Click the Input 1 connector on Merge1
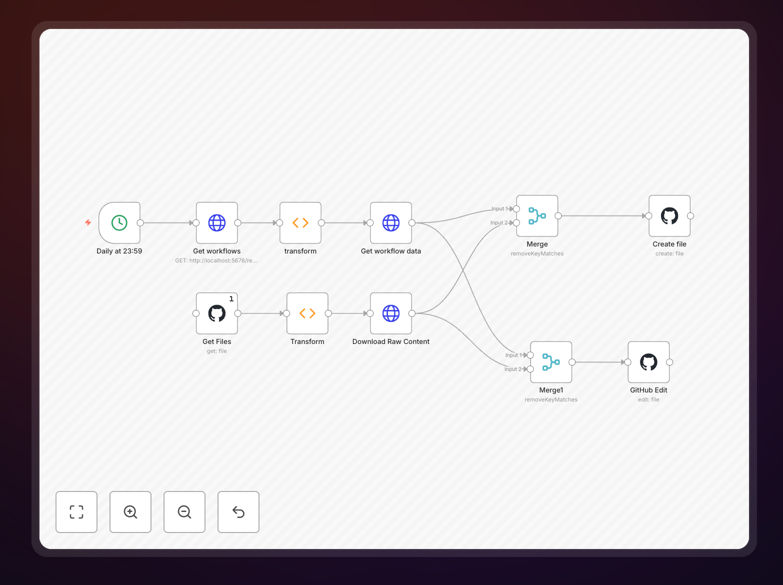Image resolution: width=783 pixels, height=585 pixels. 530,355
